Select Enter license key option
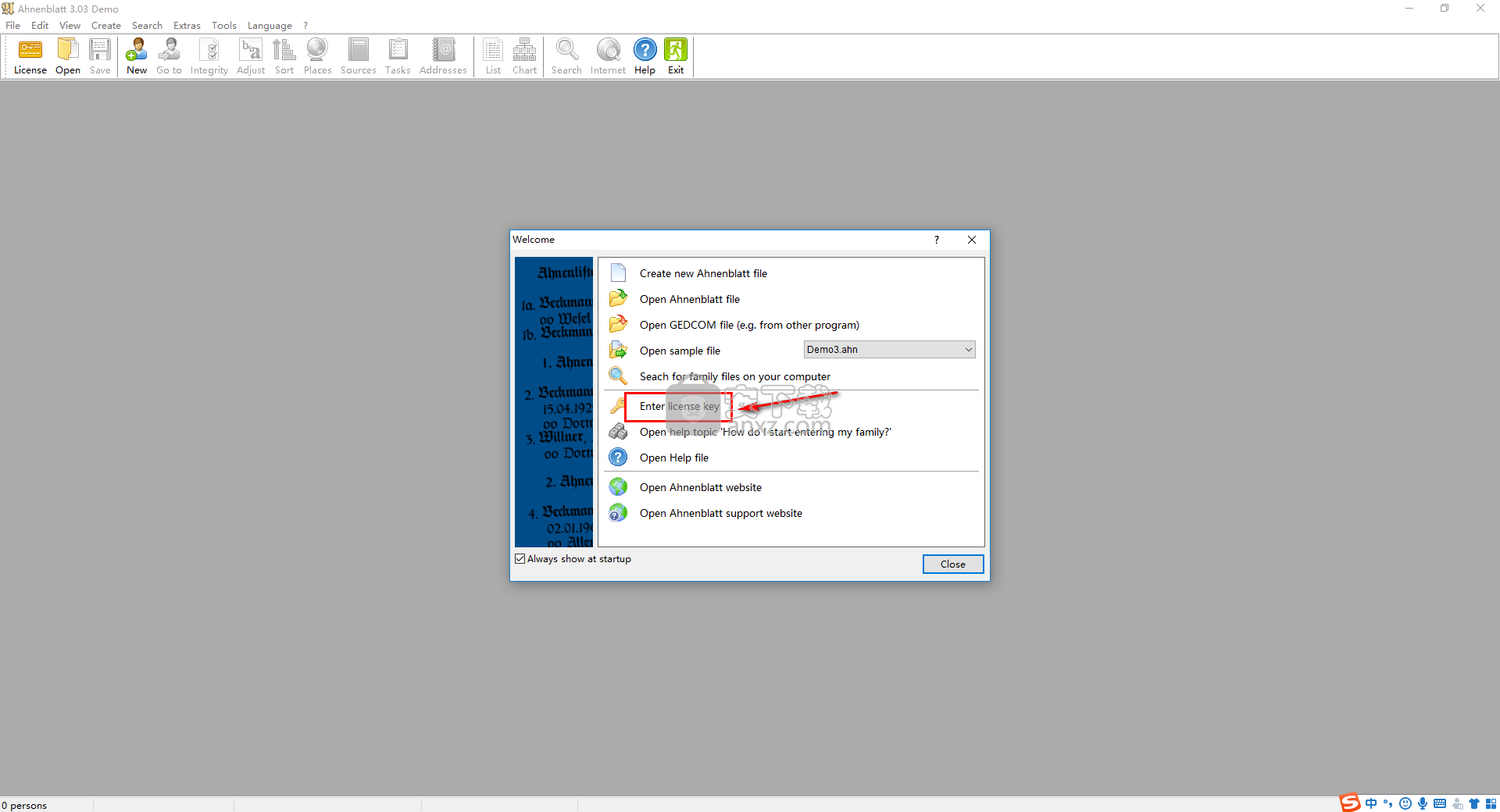This screenshot has height=812, width=1500. click(x=680, y=406)
